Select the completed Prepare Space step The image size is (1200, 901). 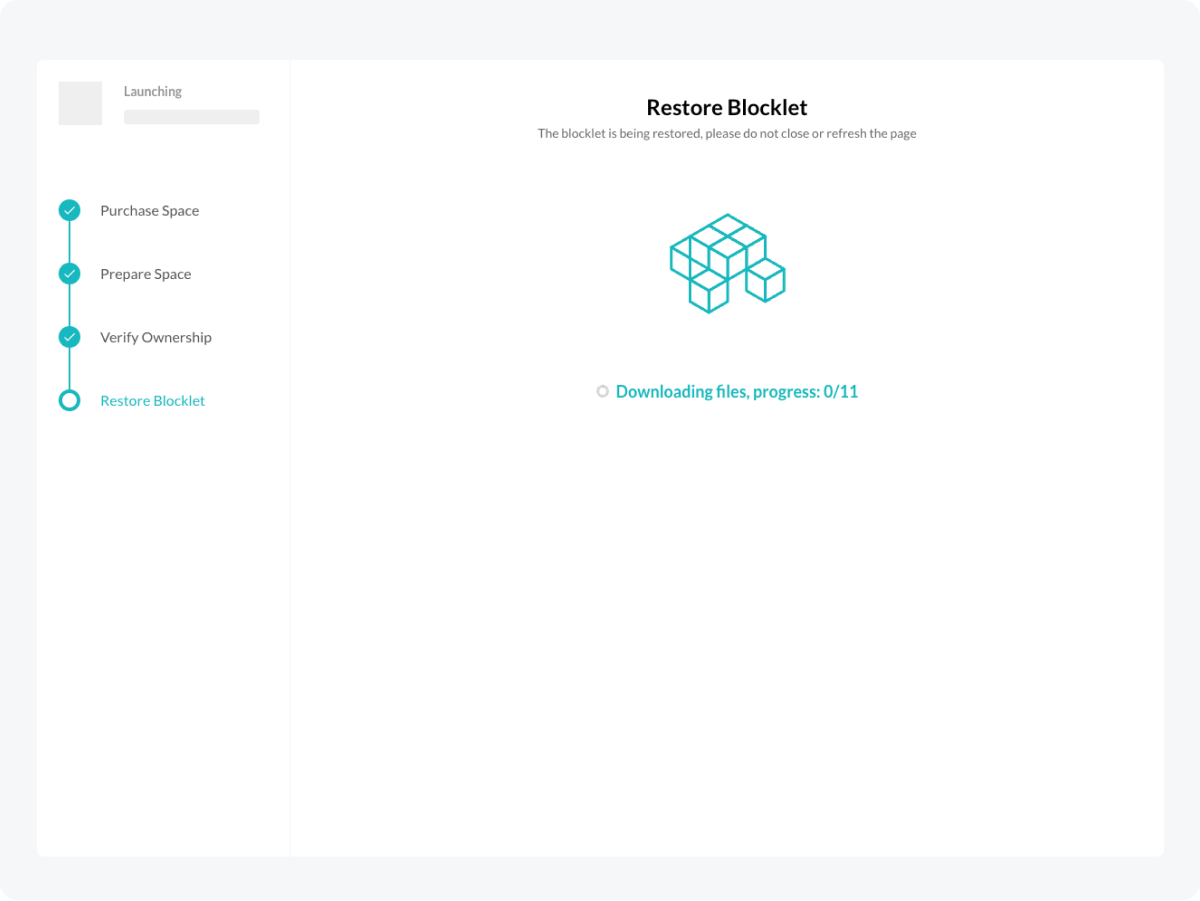[x=145, y=273]
